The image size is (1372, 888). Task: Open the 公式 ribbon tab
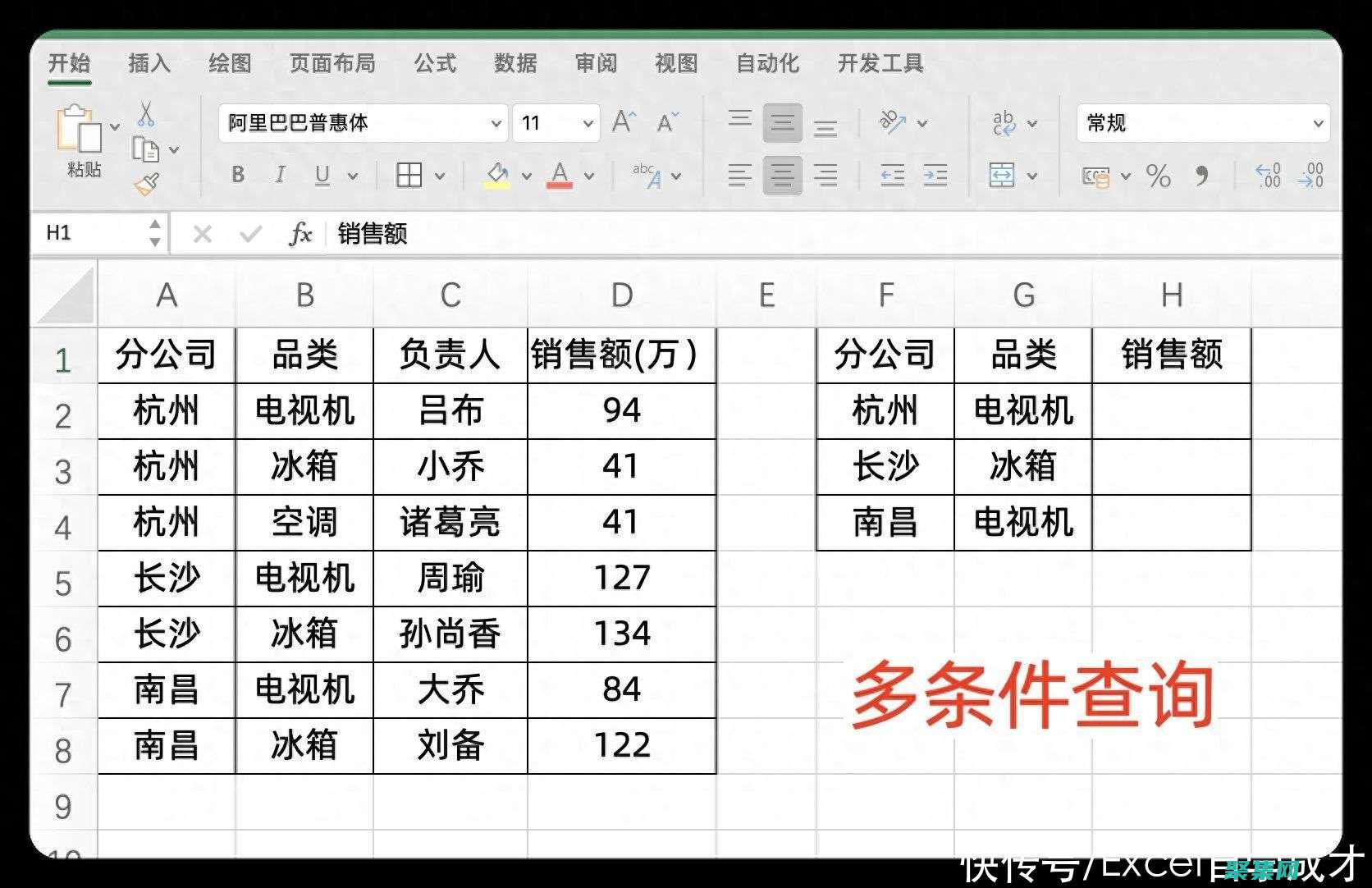pyautogui.click(x=436, y=63)
